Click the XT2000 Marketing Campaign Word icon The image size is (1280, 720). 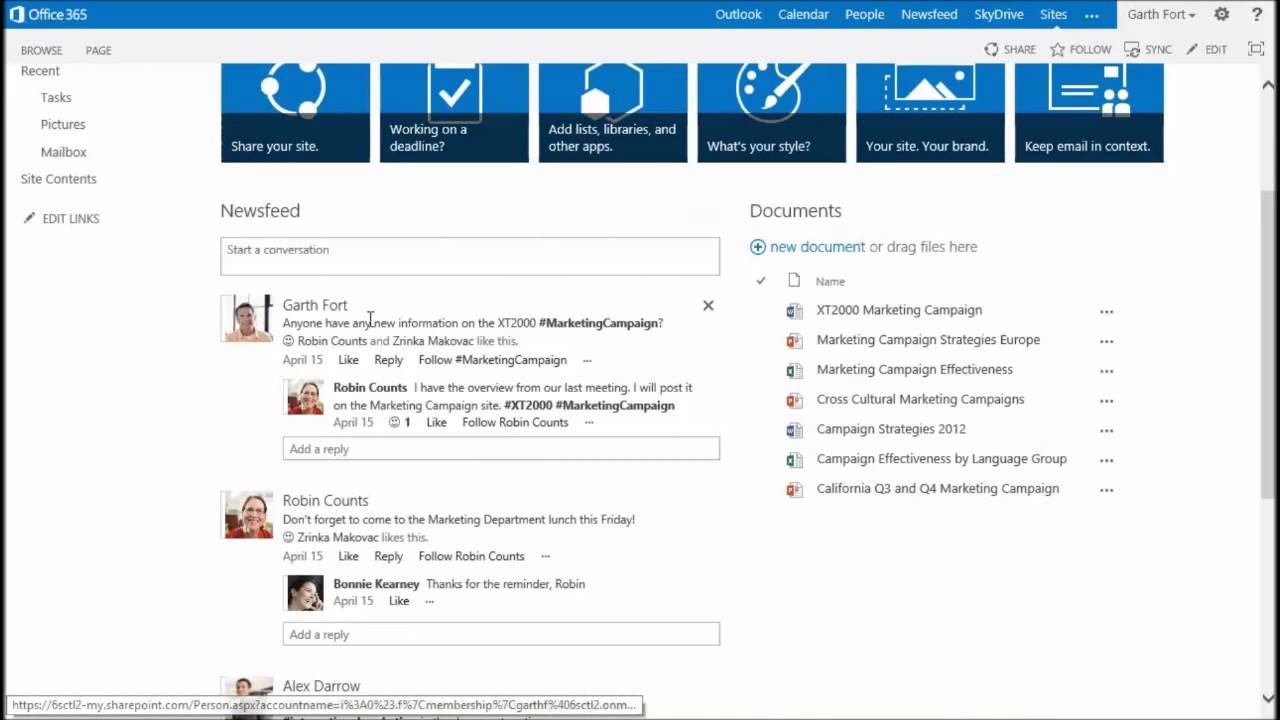[x=794, y=311]
